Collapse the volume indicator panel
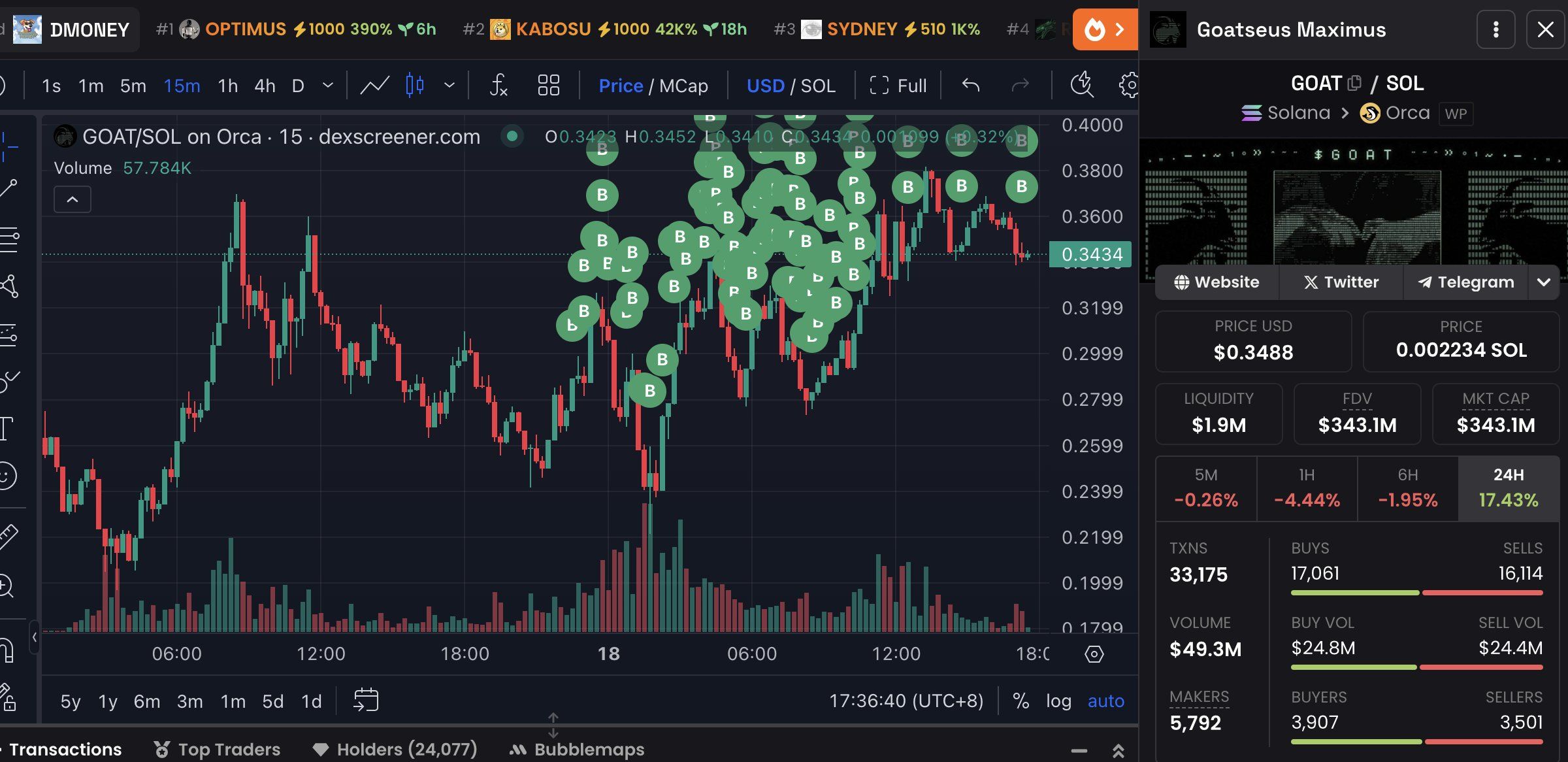The height and width of the screenshot is (762, 1568). click(x=72, y=199)
